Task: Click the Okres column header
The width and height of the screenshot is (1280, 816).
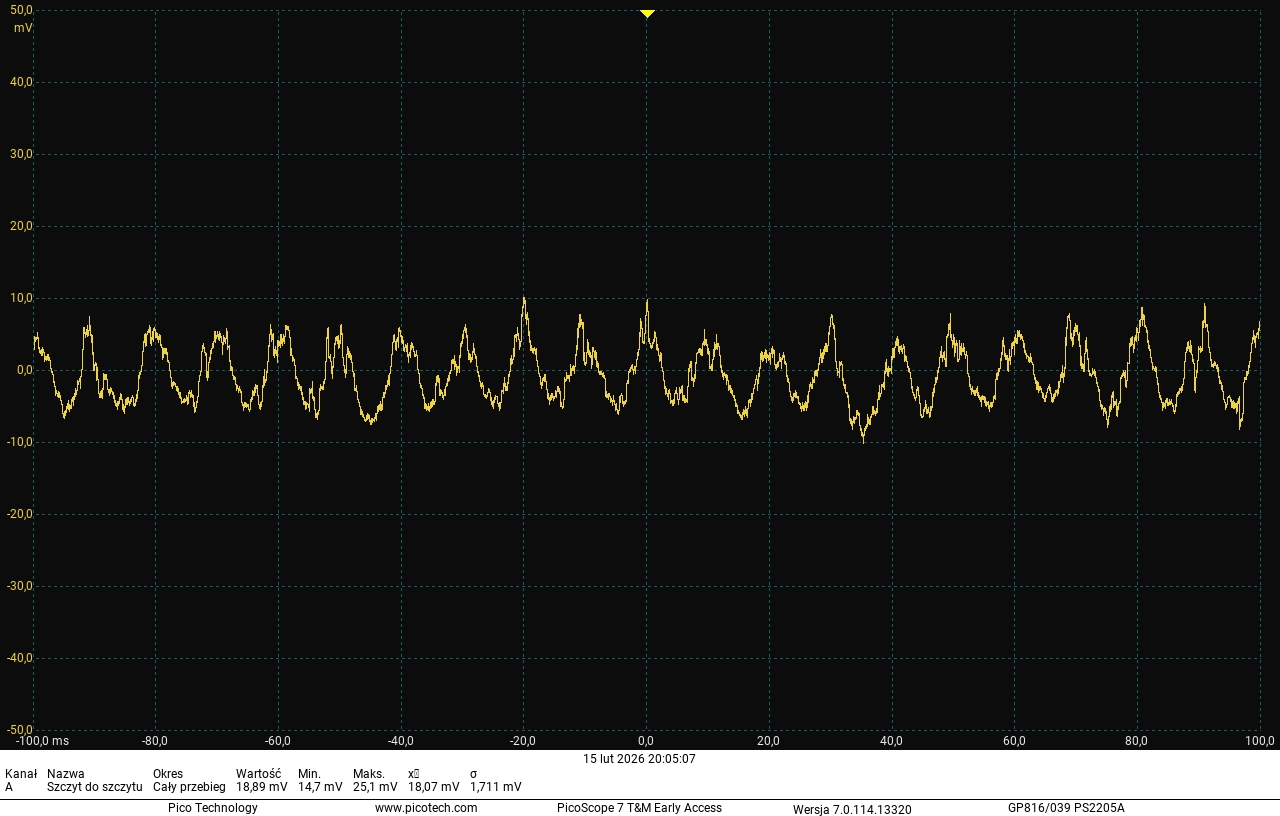Action: (168, 774)
